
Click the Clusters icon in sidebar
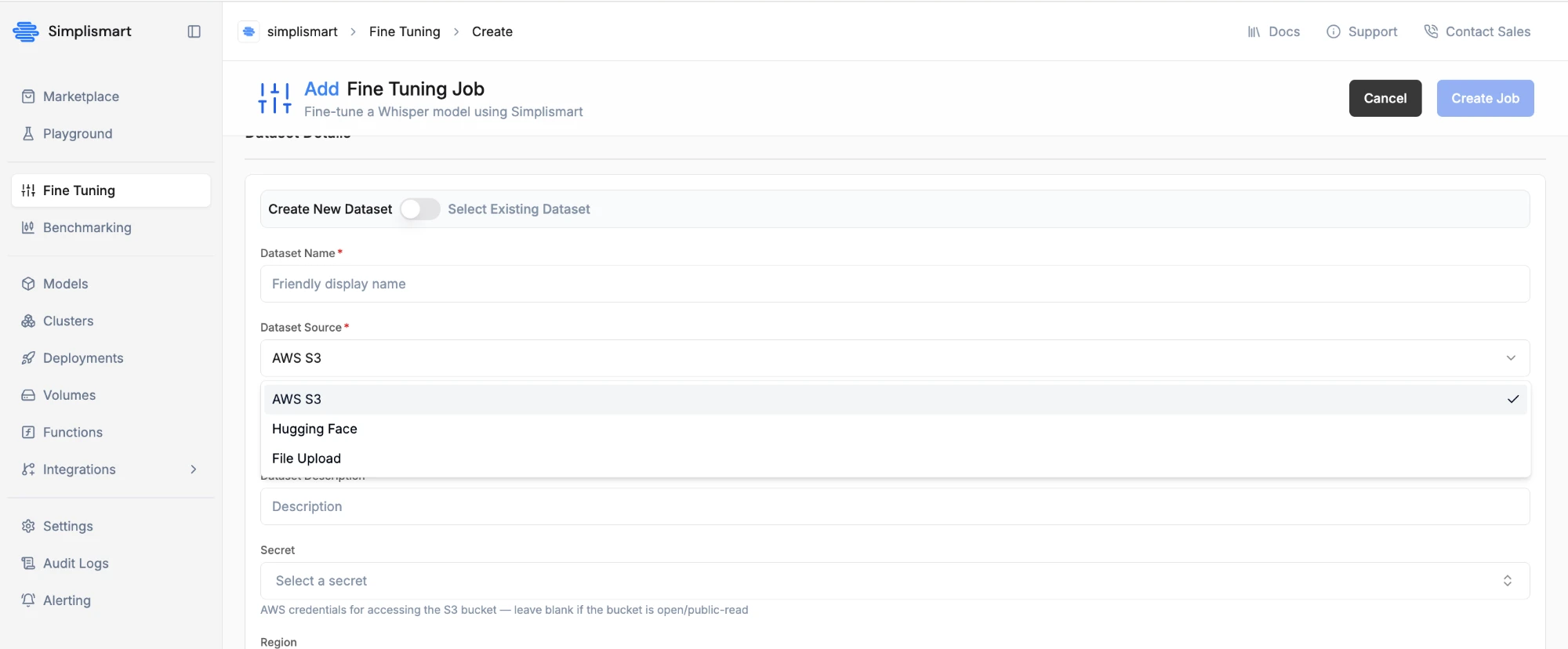(x=28, y=321)
